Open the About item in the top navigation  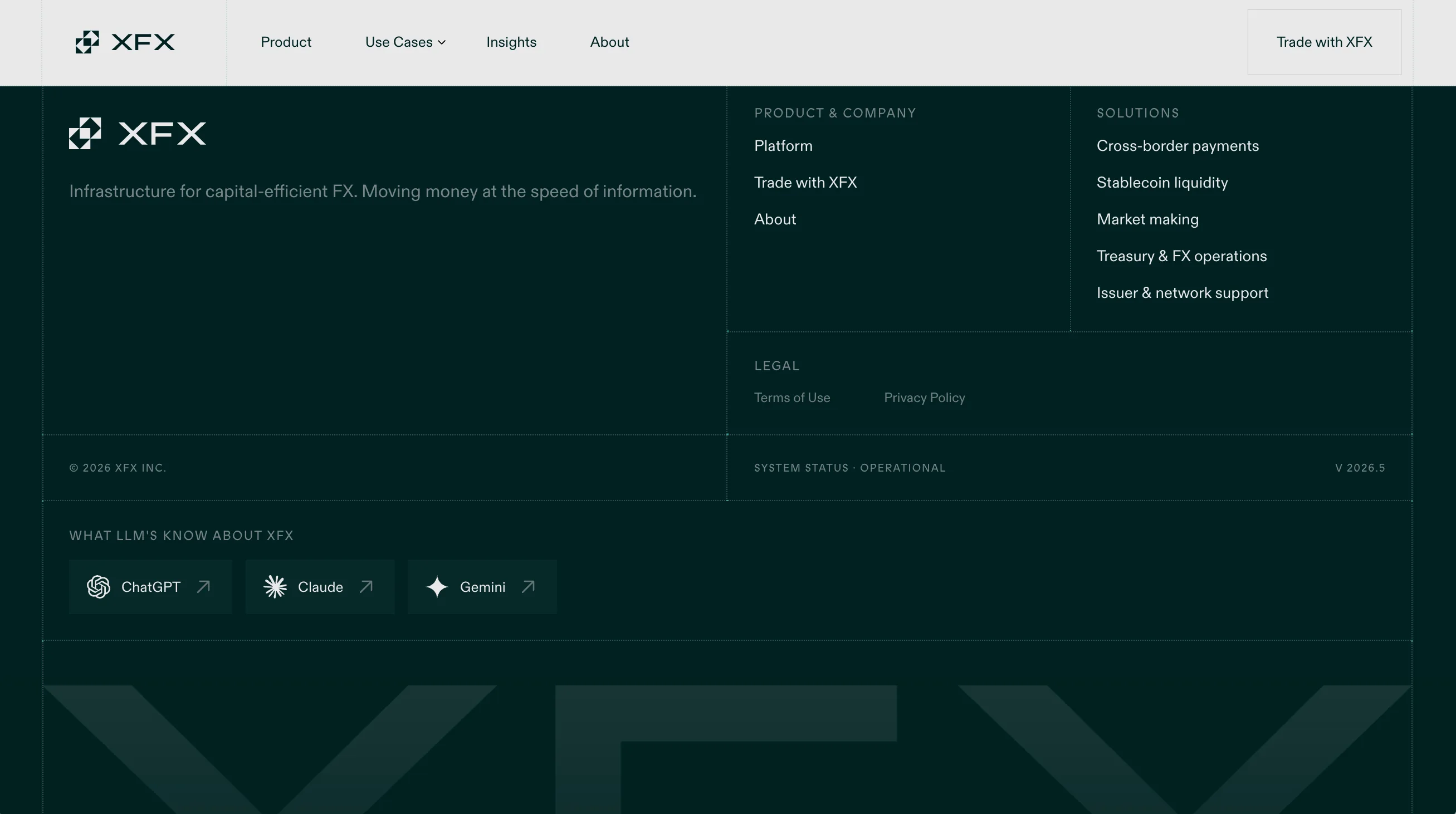(609, 42)
